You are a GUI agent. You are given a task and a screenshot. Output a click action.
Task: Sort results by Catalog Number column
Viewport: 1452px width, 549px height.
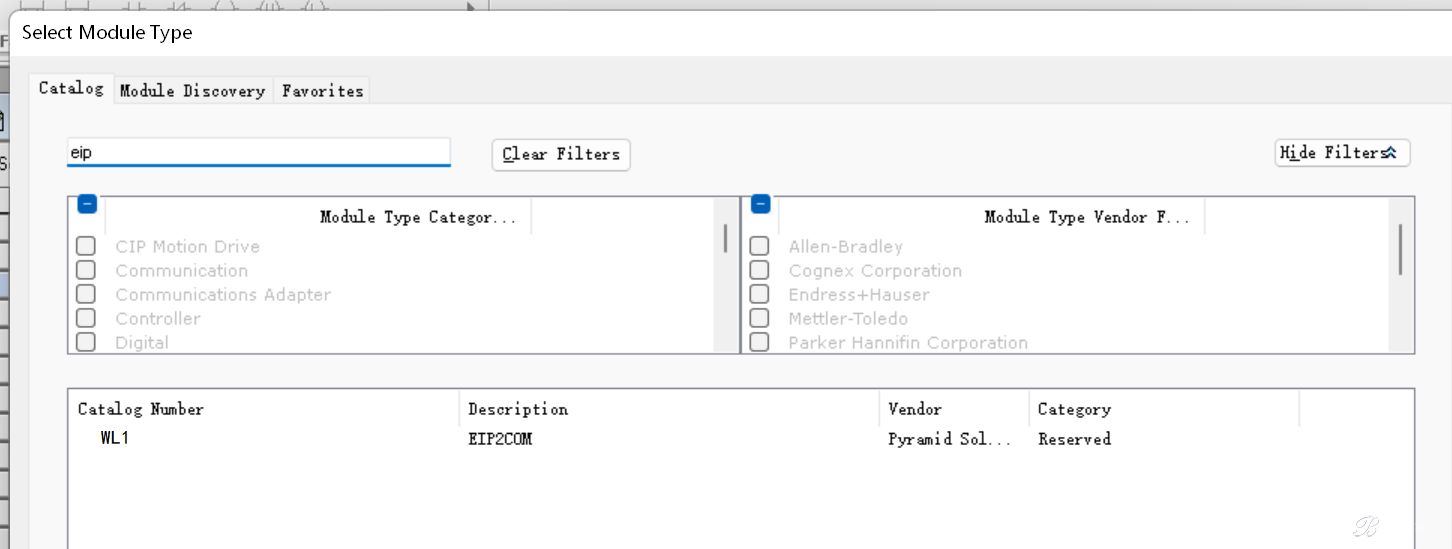[141, 409]
